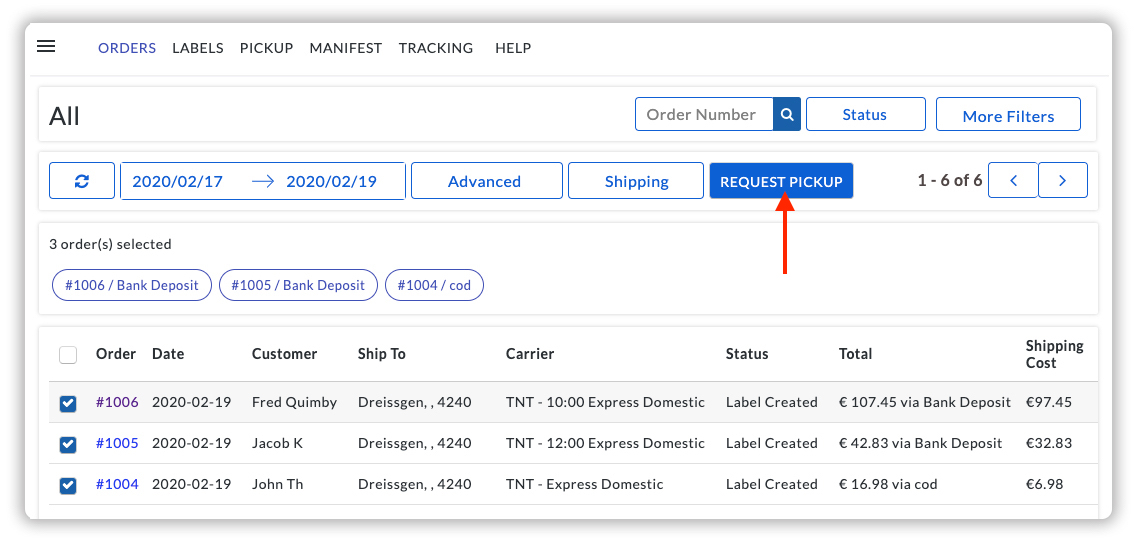Image resolution: width=1138 pixels, height=544 pixels.
Task: Go to the TRACKING tab
Action: pos(435,48)
